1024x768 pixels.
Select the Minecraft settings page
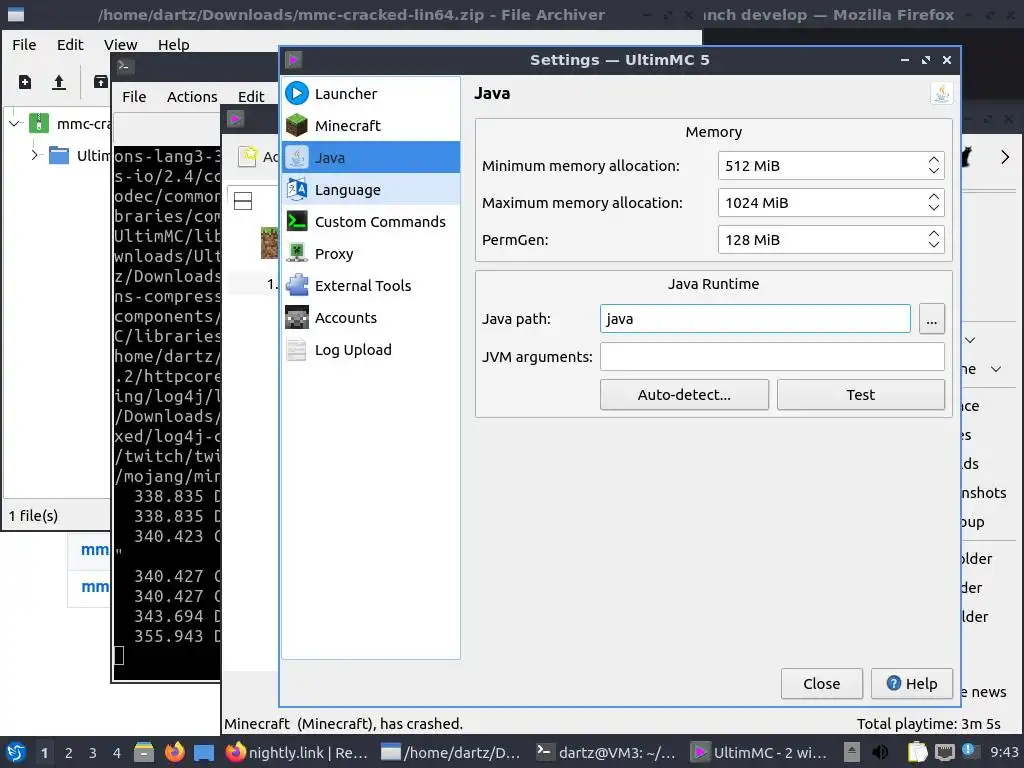tap(370, 125)
